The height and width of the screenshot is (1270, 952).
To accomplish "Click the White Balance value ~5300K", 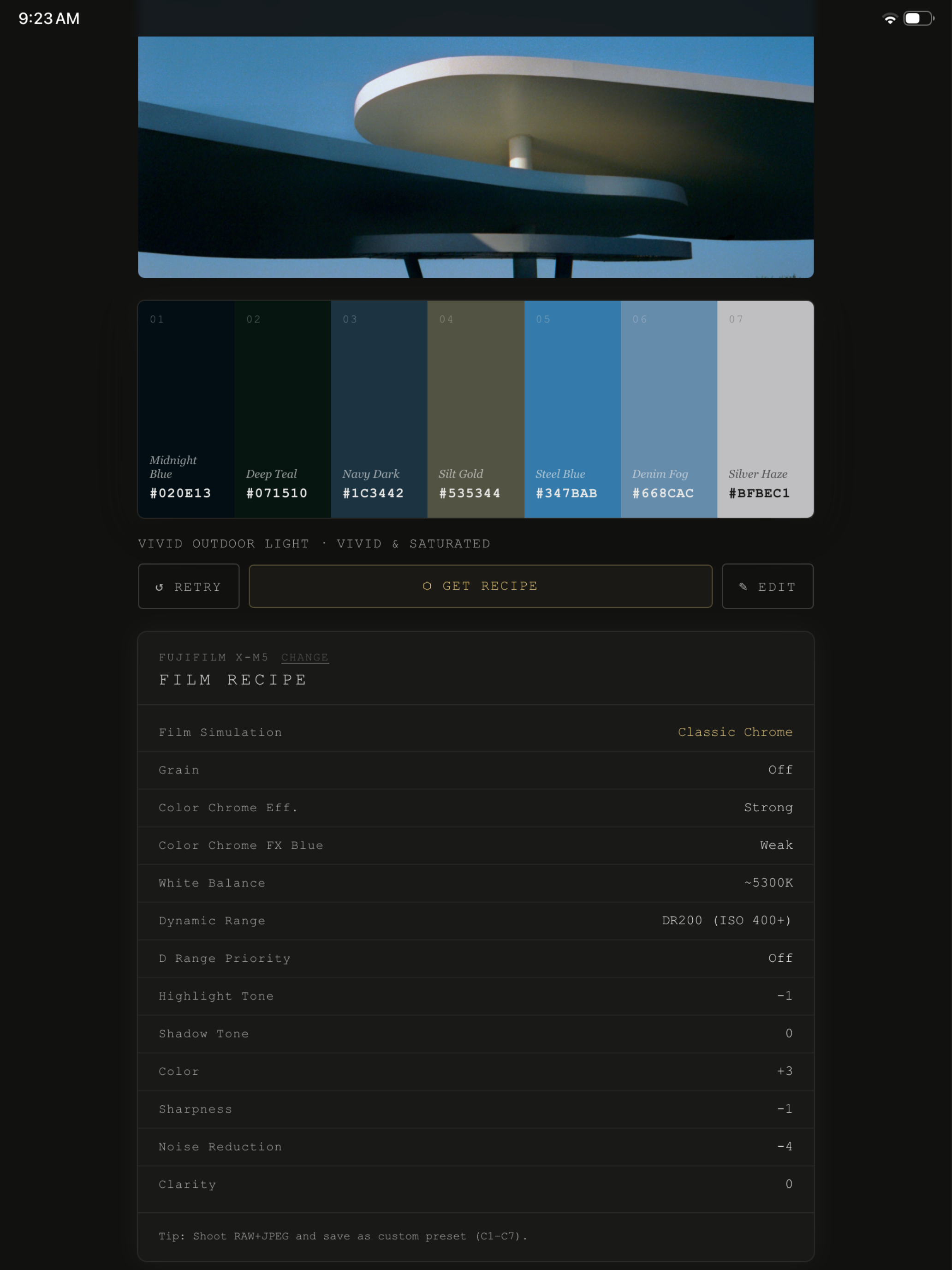I will coord(768,883).
